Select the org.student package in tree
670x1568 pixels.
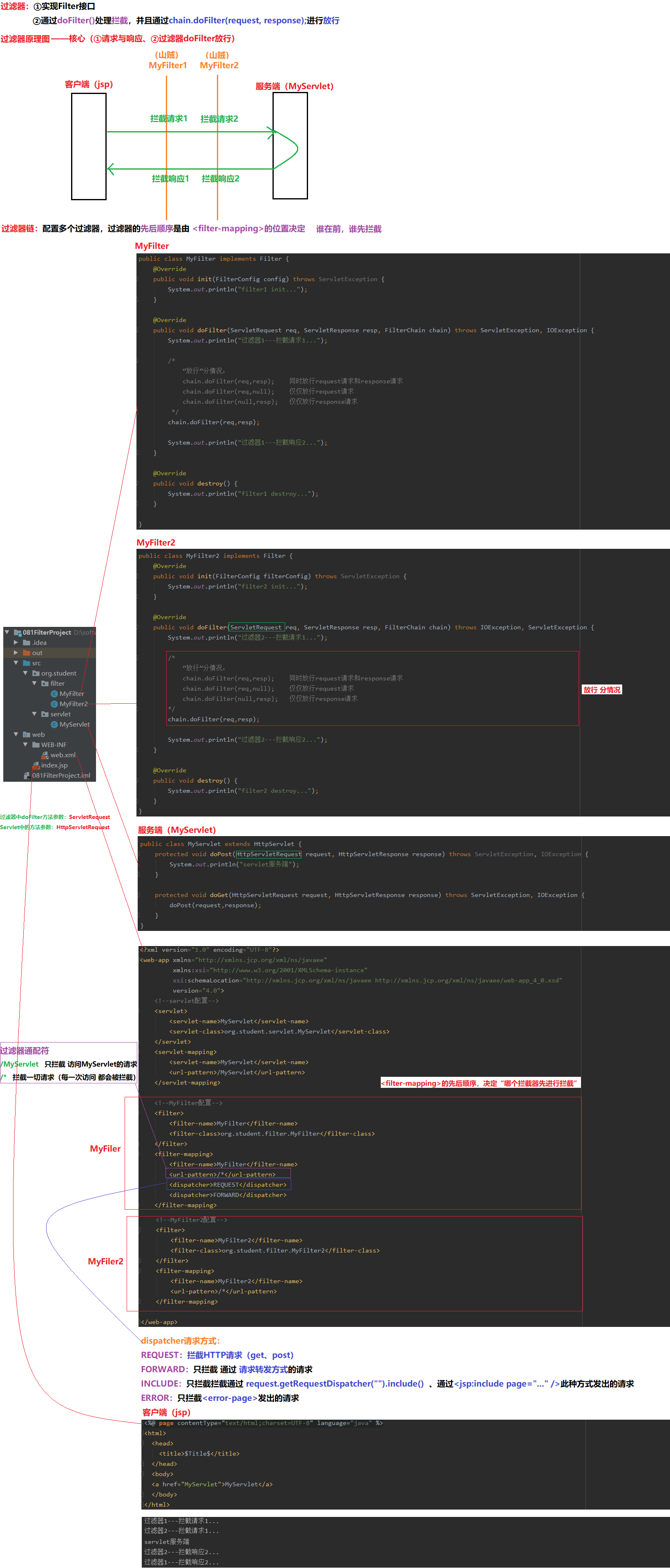point(58,673)
